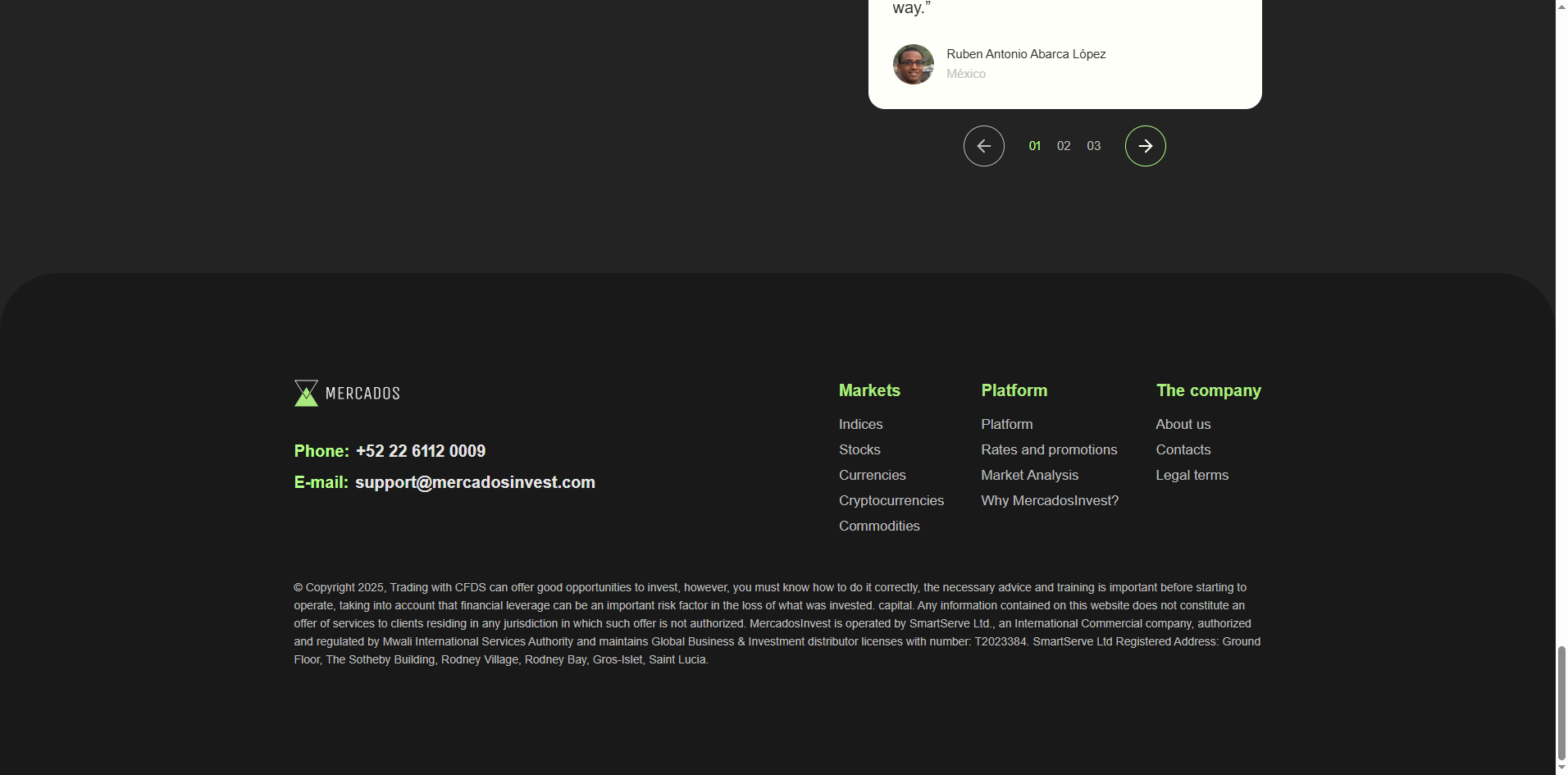The height and width of the screenshot is (775, 1568).
Task: Click the previous testimonial arrow button
Action: click(983, 146)
